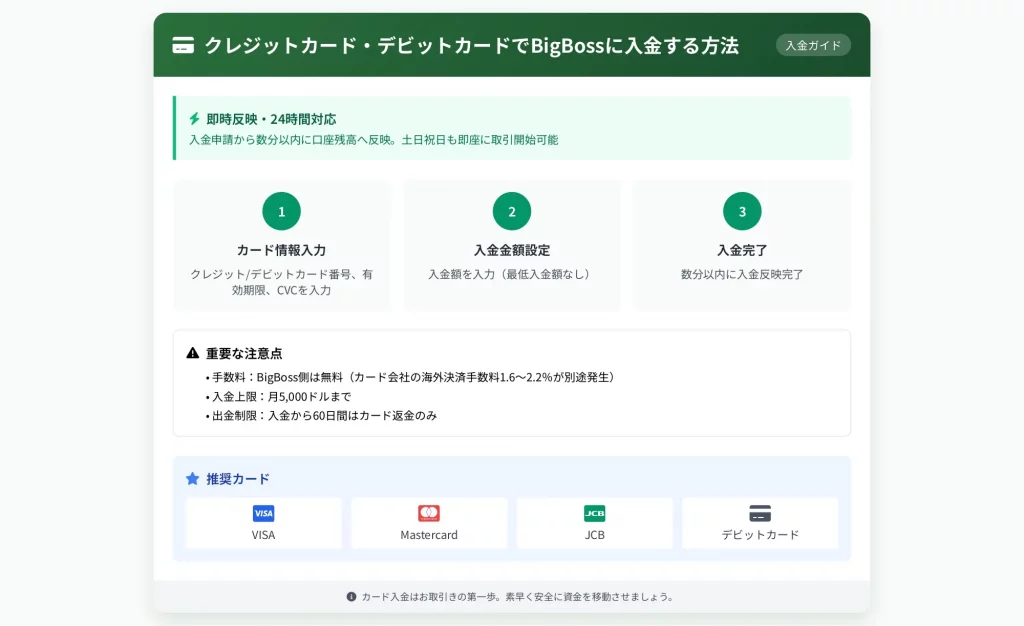The image size is (1024, 626).
Task: Click the カード情報入力 step title
Action: [281, 250]
